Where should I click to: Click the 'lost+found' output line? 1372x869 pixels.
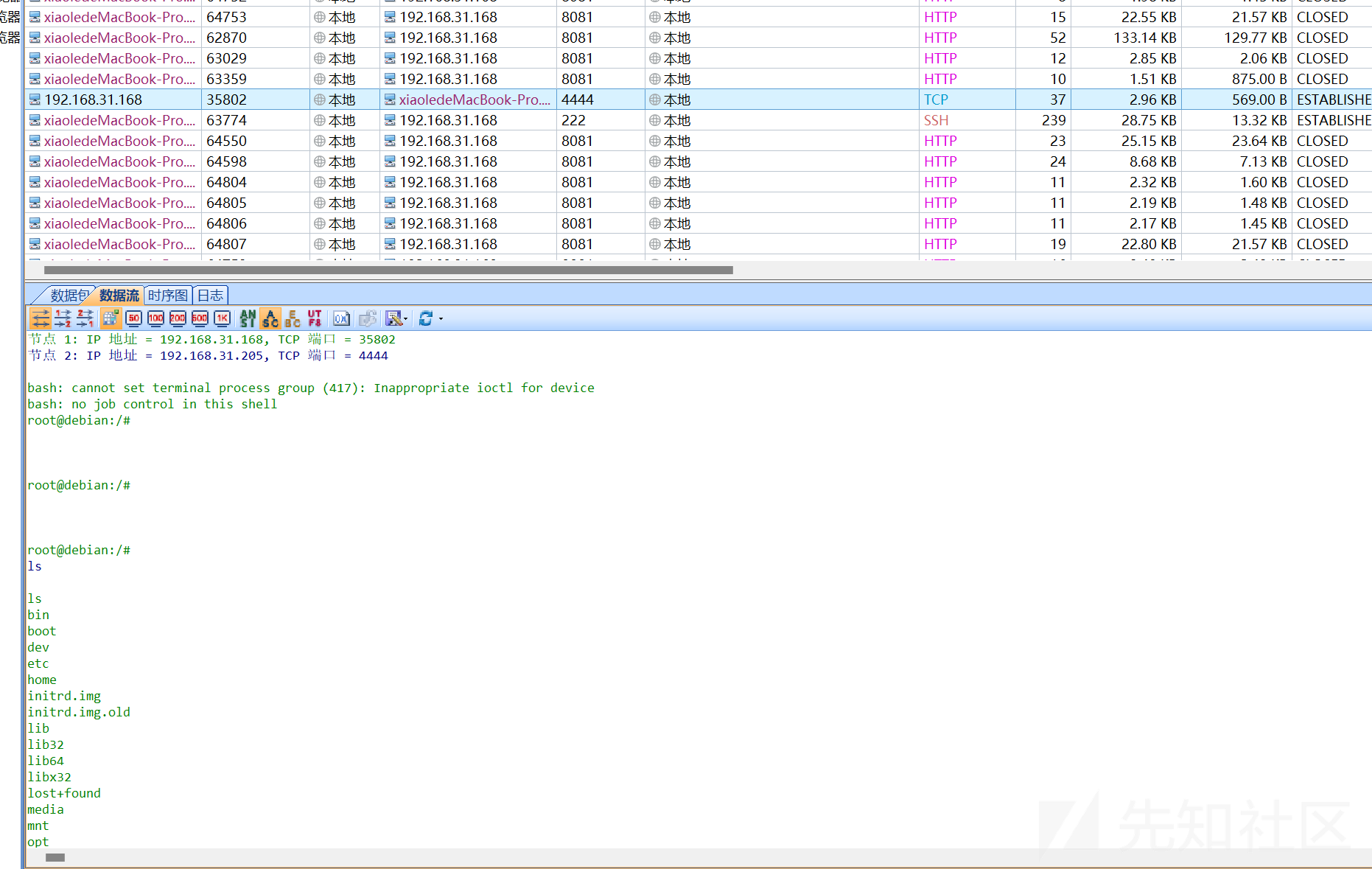click(64, 793)
